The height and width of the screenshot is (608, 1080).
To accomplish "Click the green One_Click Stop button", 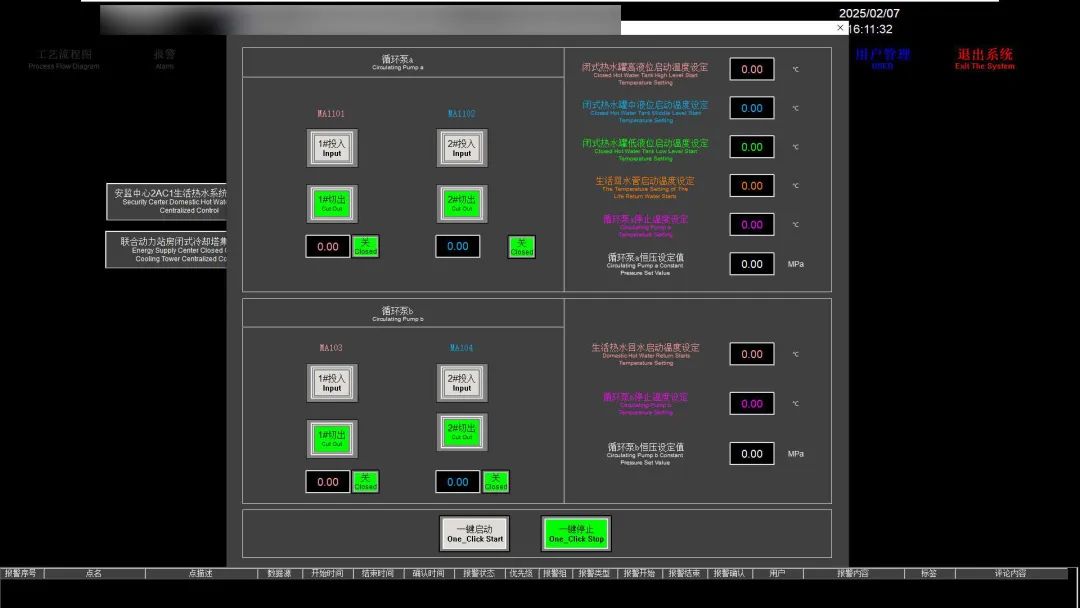I will click(x=576, y=534).
